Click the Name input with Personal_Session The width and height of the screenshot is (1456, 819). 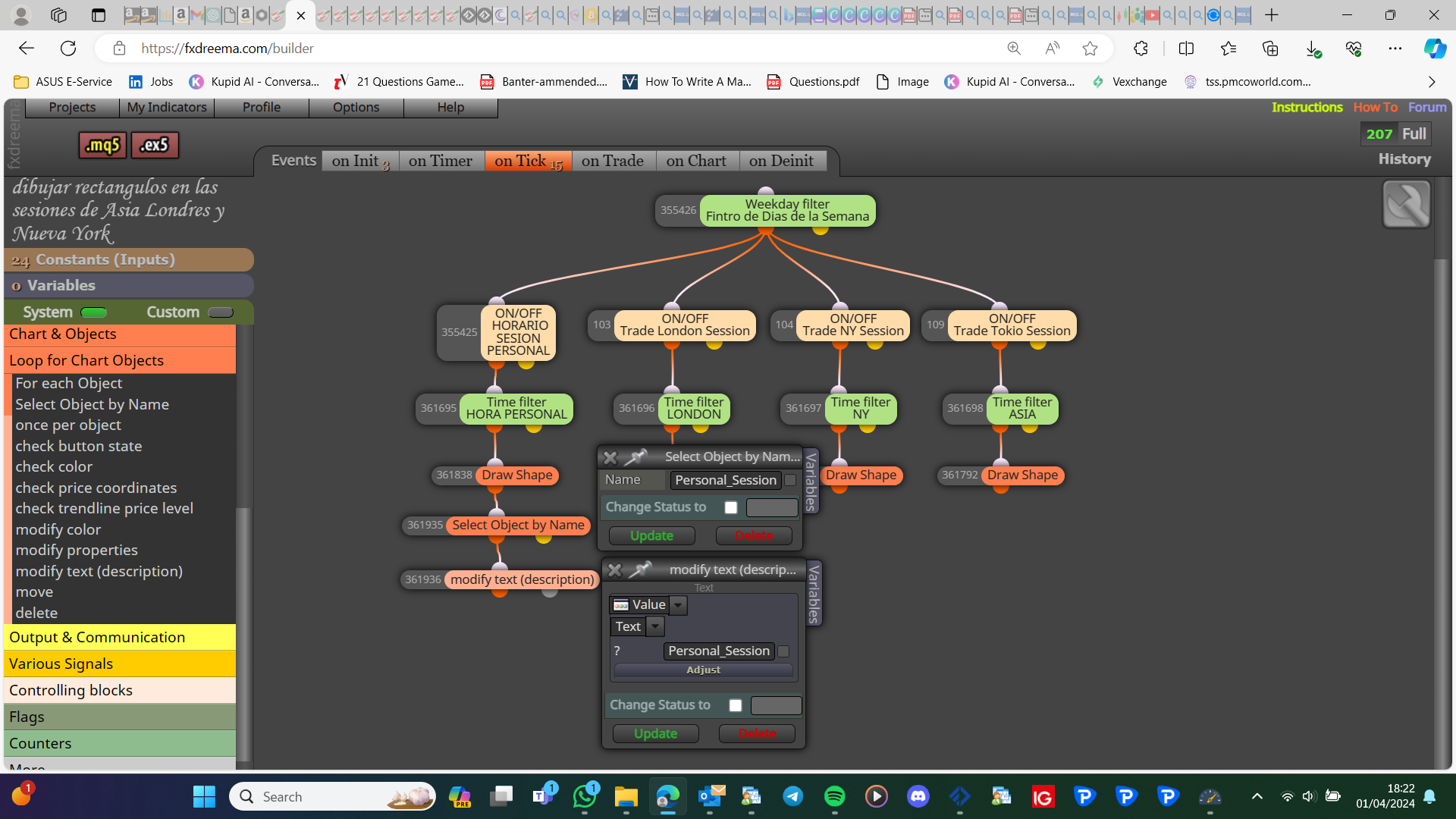[726, 480]
